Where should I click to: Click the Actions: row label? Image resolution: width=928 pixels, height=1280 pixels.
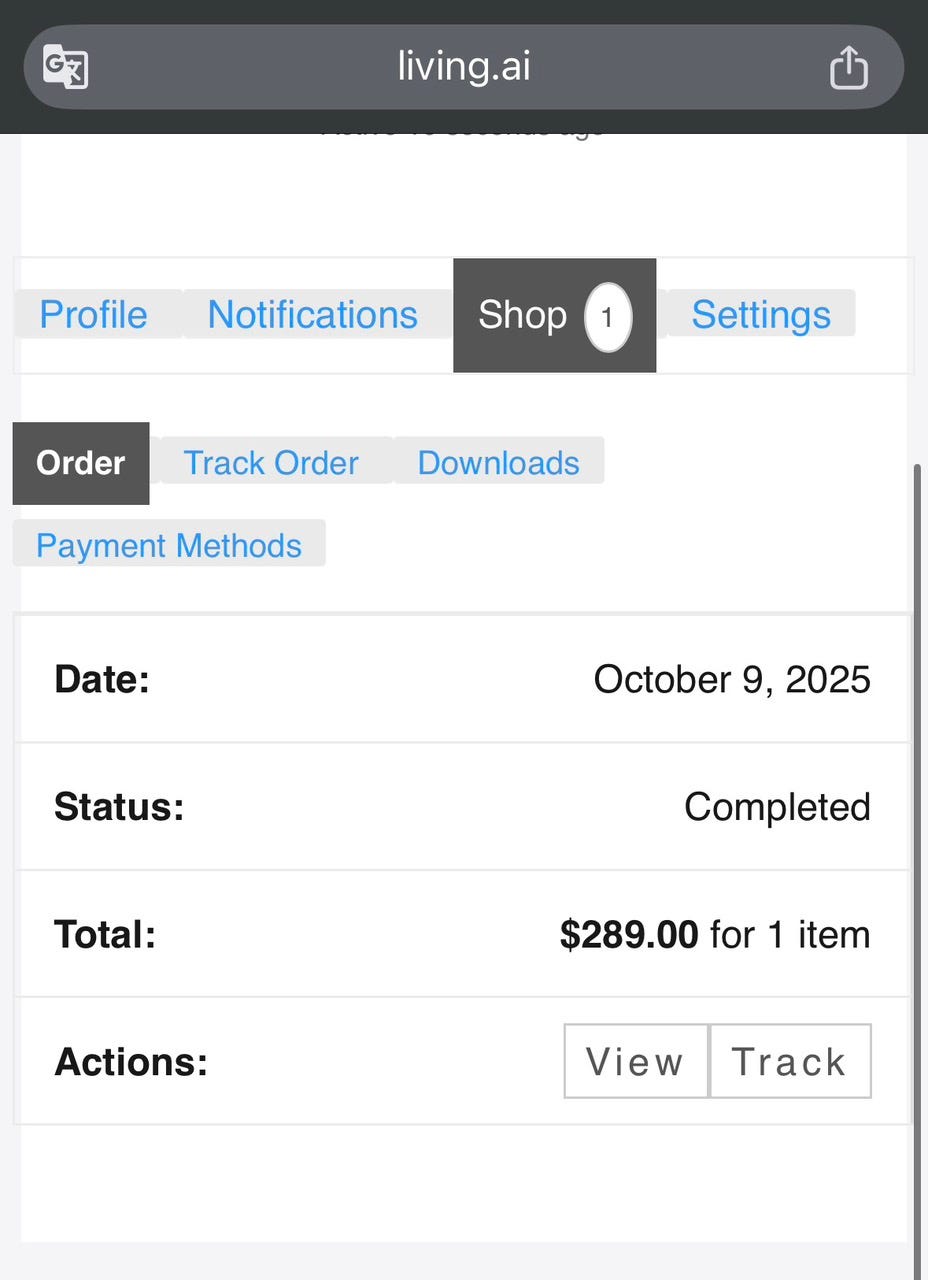[x=131, y=1062]
